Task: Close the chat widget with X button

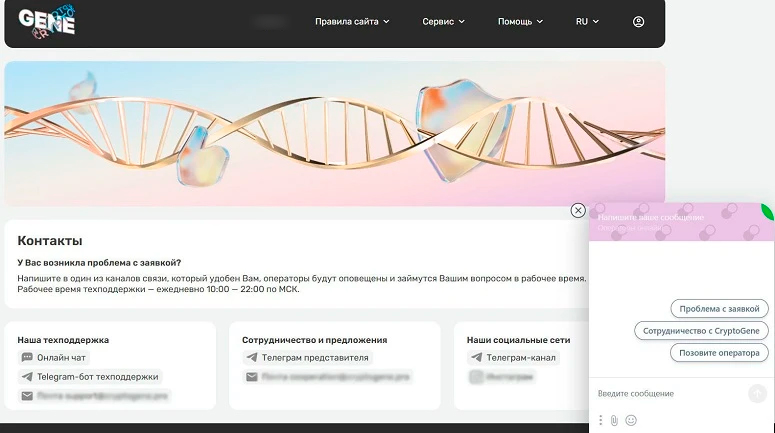Action: (578, 210)
